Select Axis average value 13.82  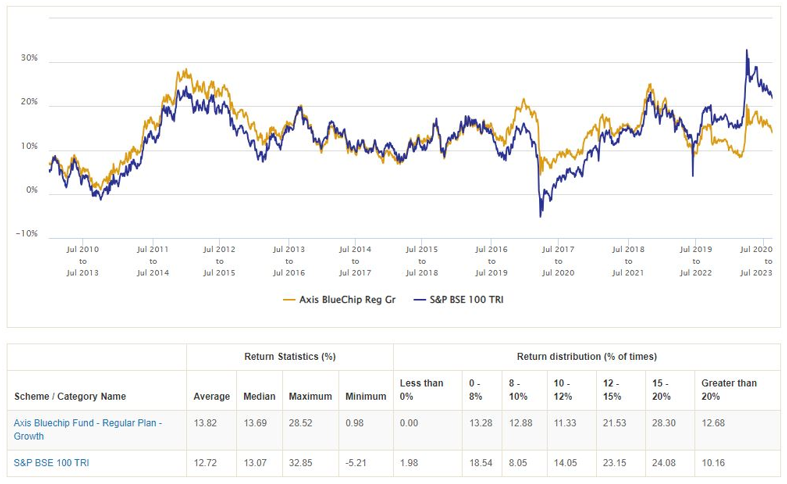(205, 423)
